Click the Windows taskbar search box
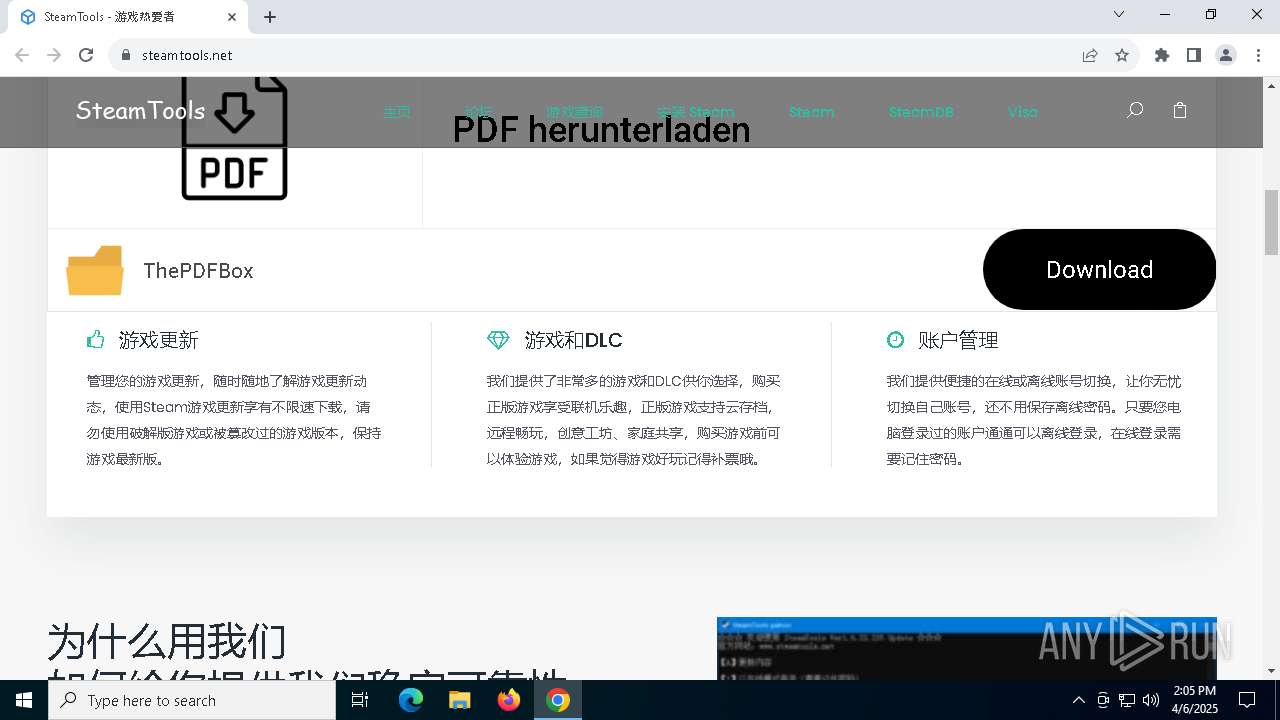This screenshot has height=720, width=1280. pos(192,700)
